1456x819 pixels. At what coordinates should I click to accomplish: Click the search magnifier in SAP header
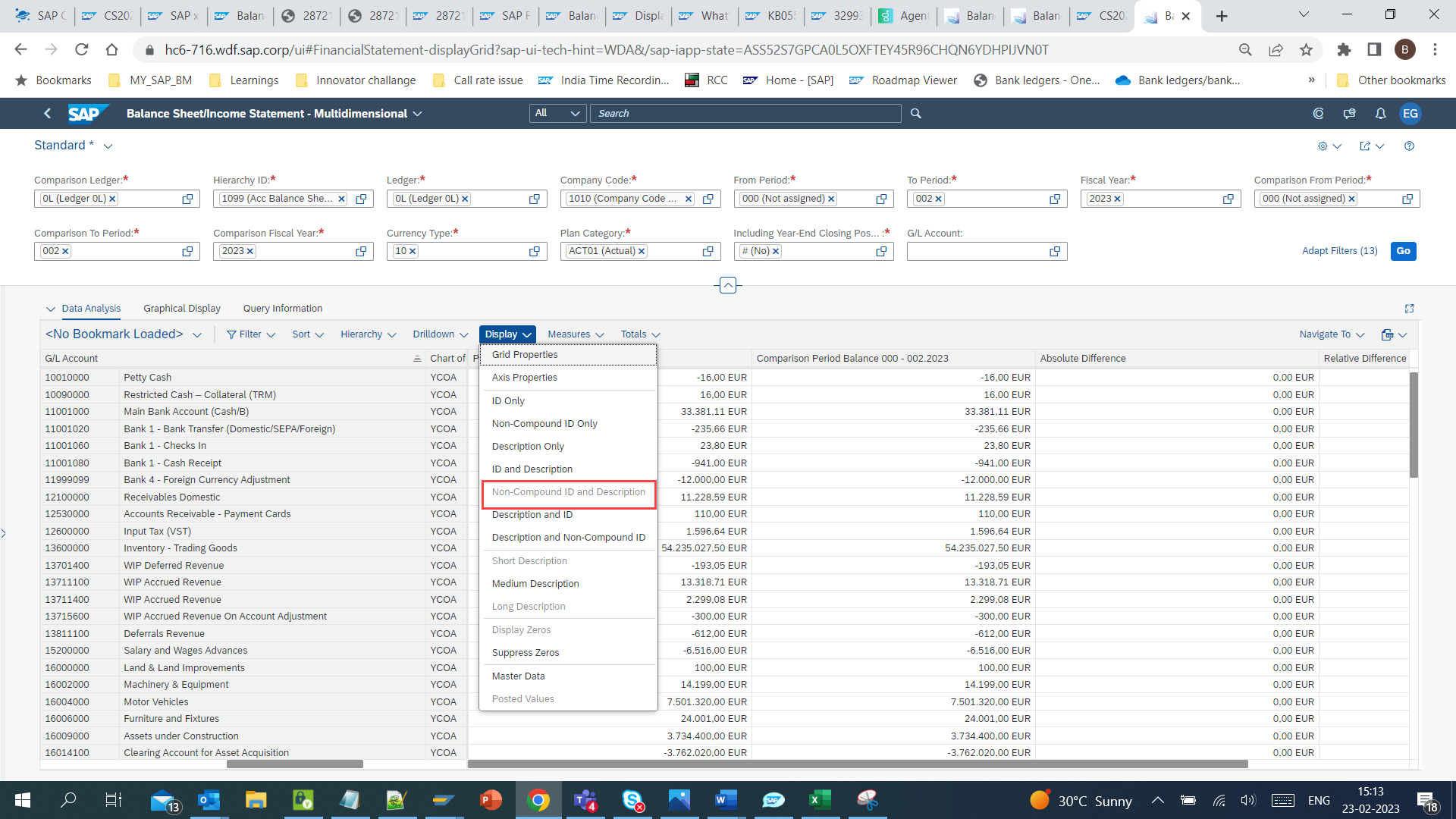[916, 114]
